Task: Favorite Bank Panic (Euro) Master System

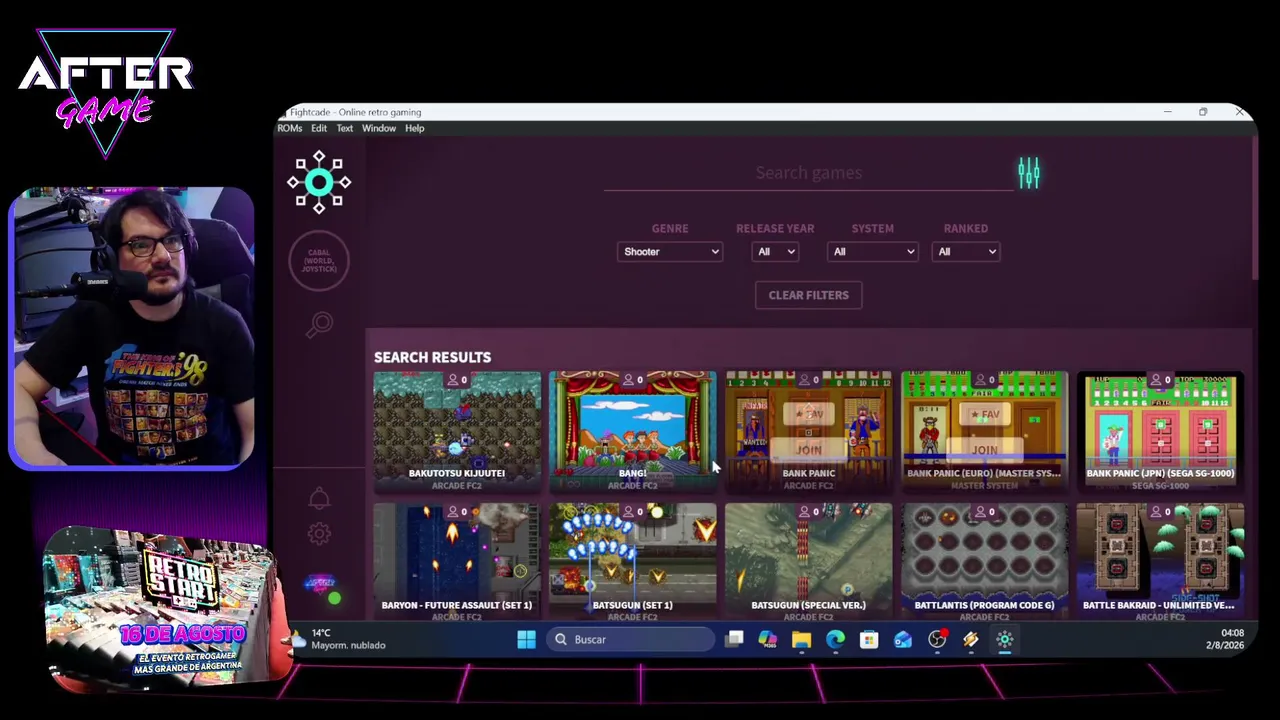Action: (984, 414)
